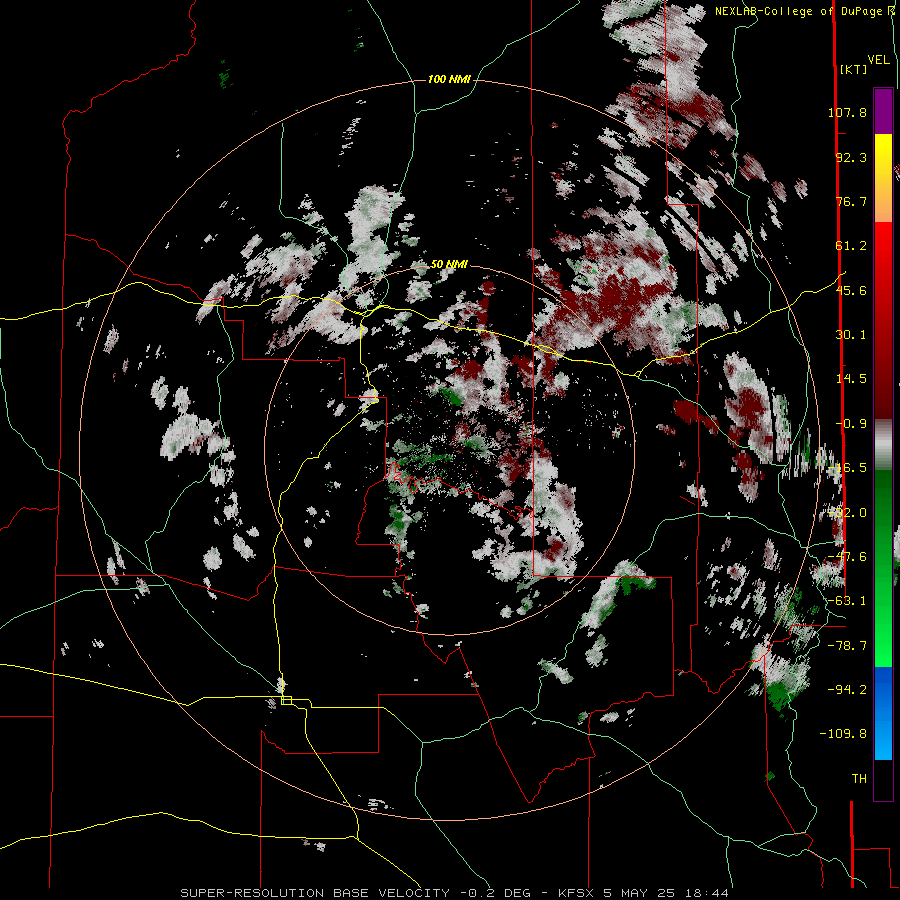The width and height of the screenshot is (900, 900).
Task: Pick the bright green segment above blue
Action: (x=883, y=637)
